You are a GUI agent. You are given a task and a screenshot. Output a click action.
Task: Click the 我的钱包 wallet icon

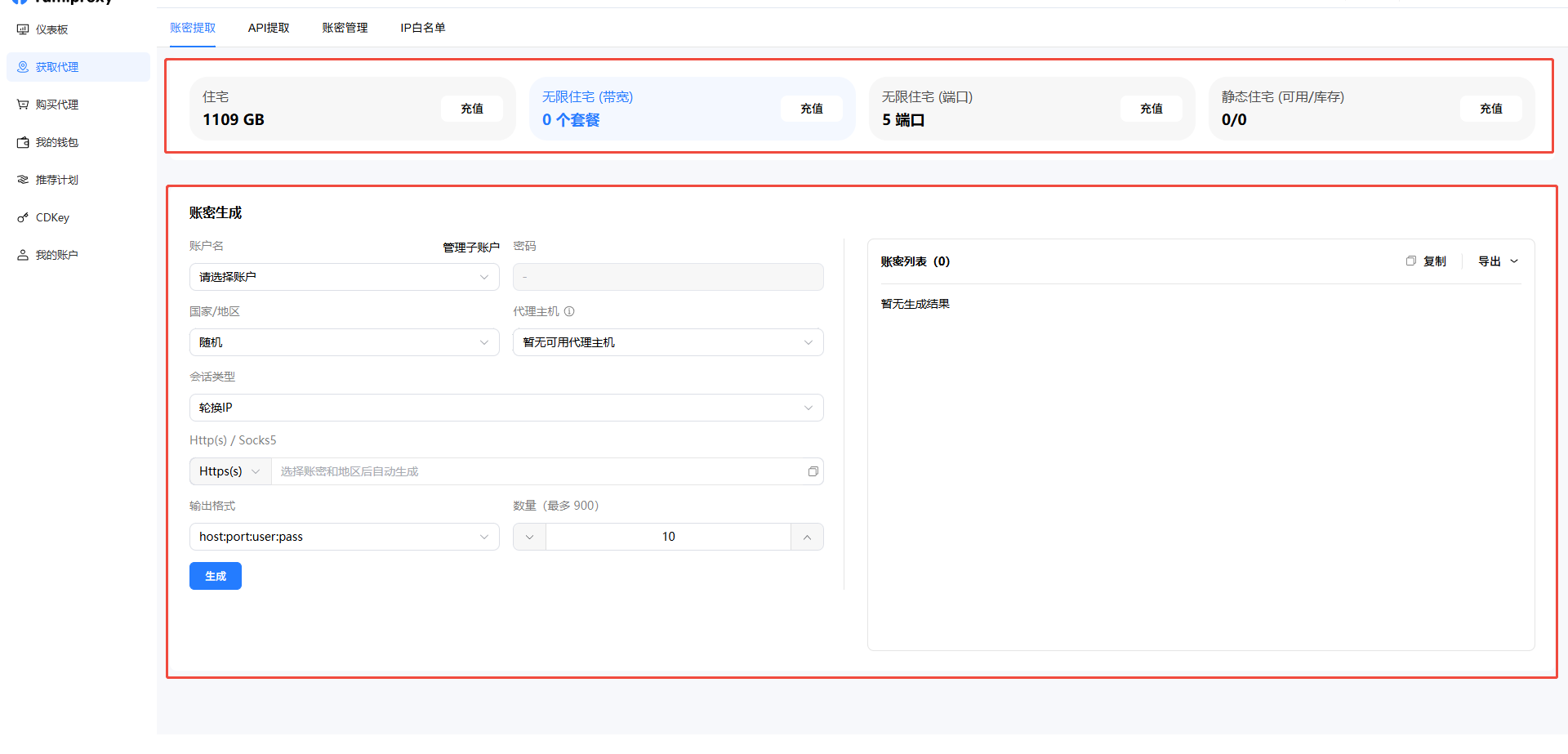pos(23,142)
